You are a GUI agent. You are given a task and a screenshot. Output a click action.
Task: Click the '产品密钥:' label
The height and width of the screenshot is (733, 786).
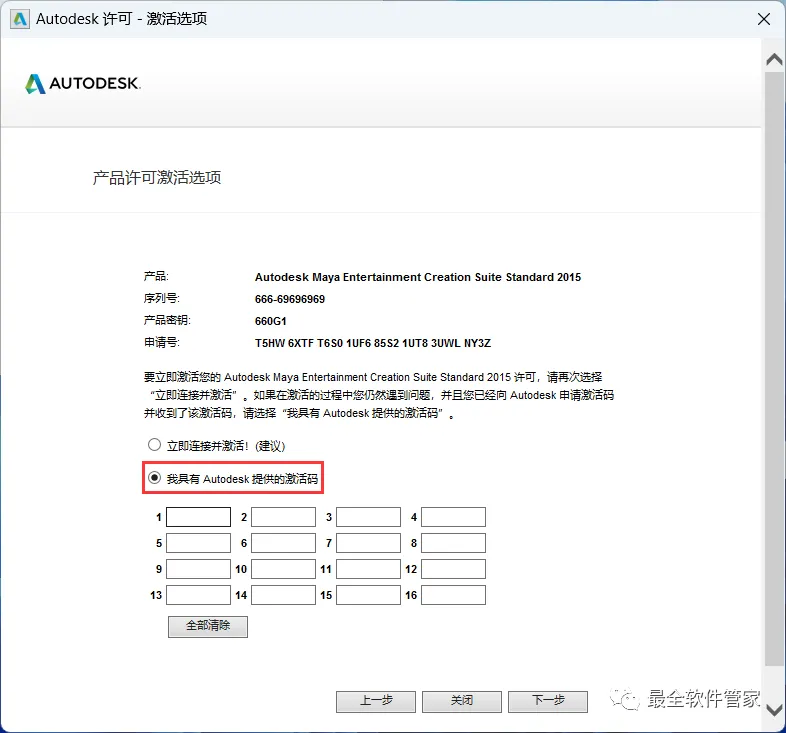[x=167, y=320]
